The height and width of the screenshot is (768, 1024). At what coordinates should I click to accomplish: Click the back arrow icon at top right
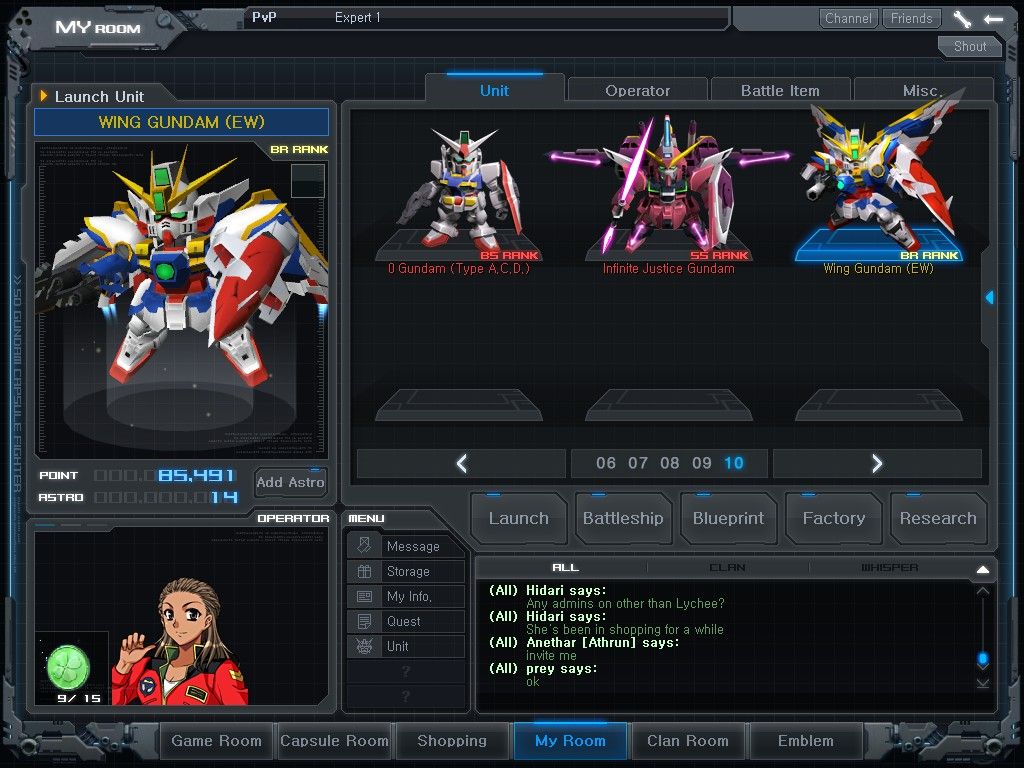[993, 19]
